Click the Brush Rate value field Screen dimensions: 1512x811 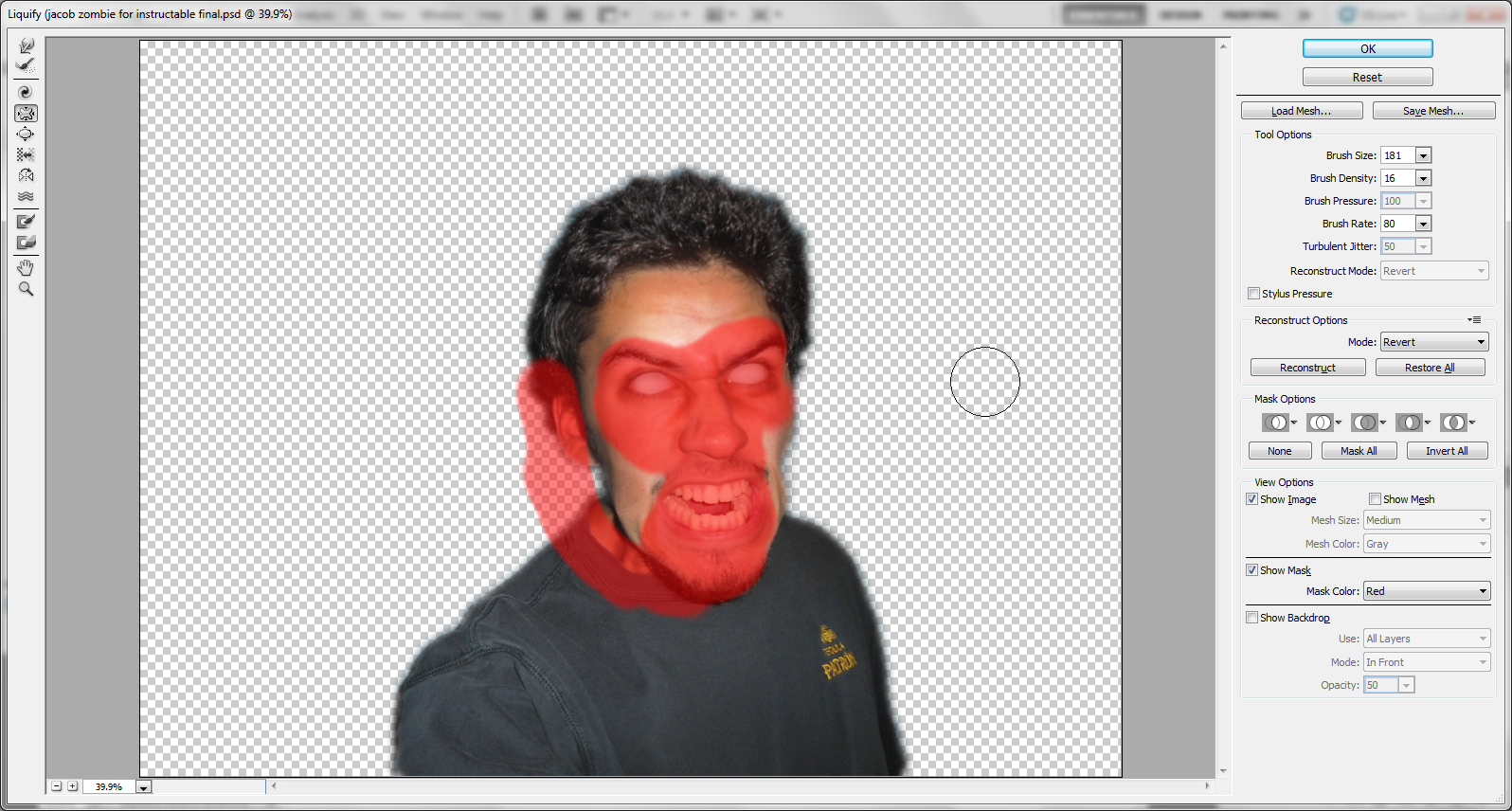point(1397,224)
